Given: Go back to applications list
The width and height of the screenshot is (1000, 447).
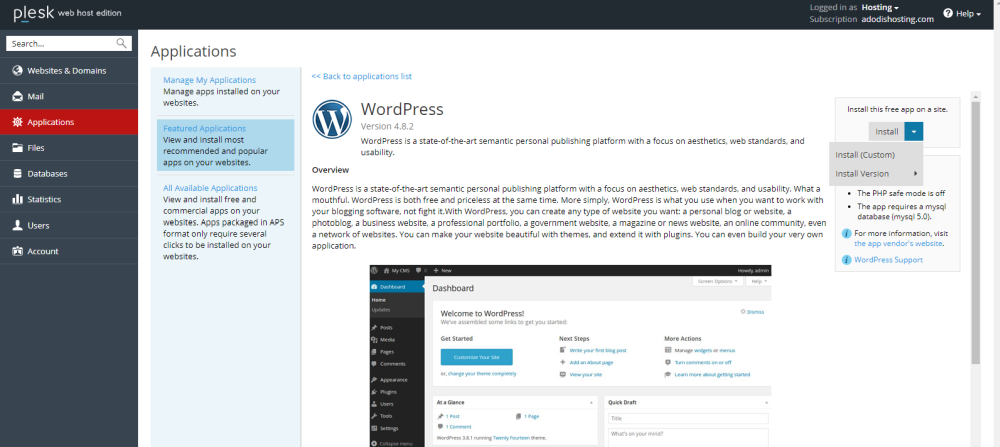Looking at the screenshot, I should pyautogui.click(x=362, y=76).
